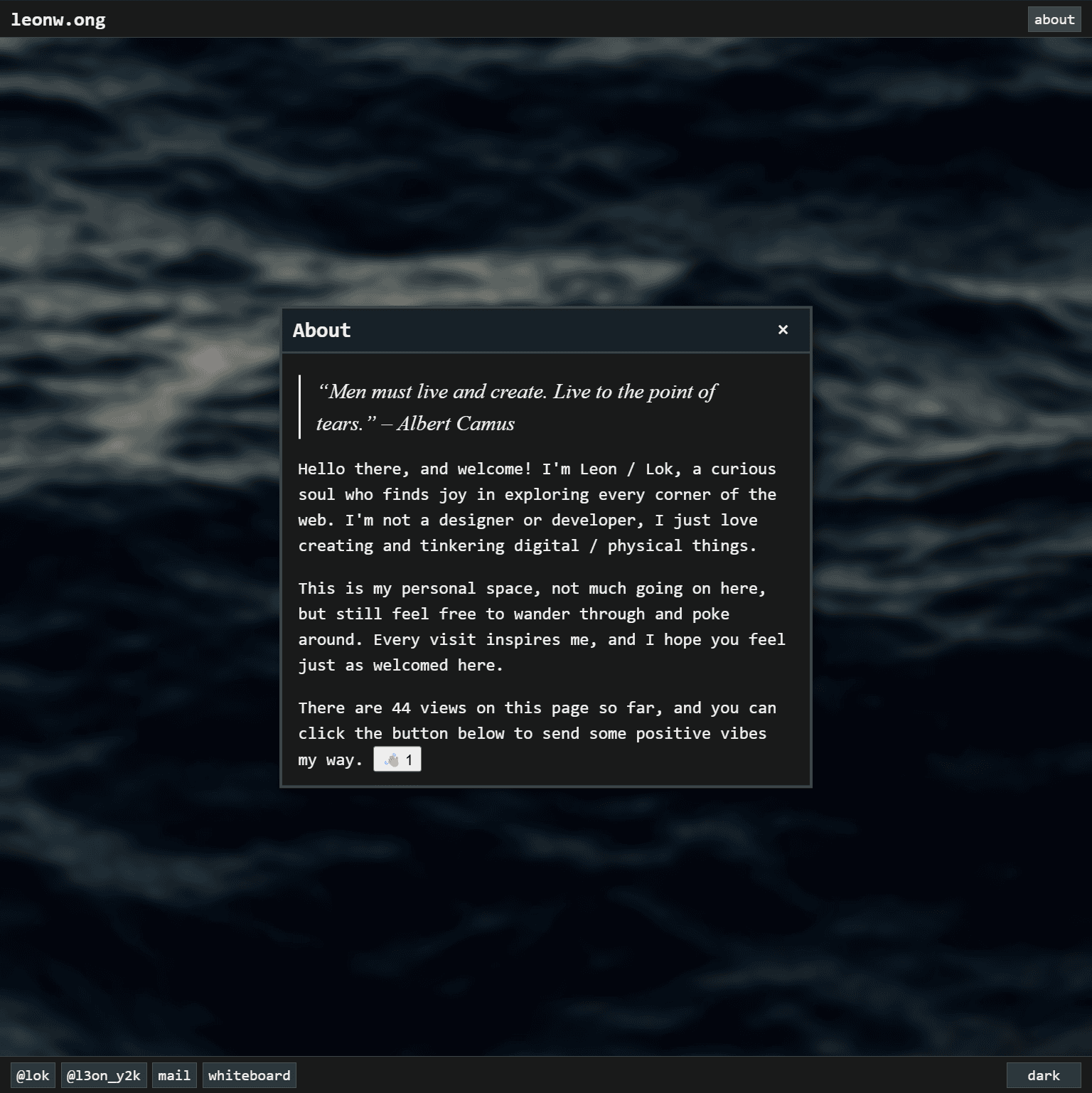The image size is (1092, 1093).
Task: Click the vertical bar left of quote
Action: pos(300,407)
